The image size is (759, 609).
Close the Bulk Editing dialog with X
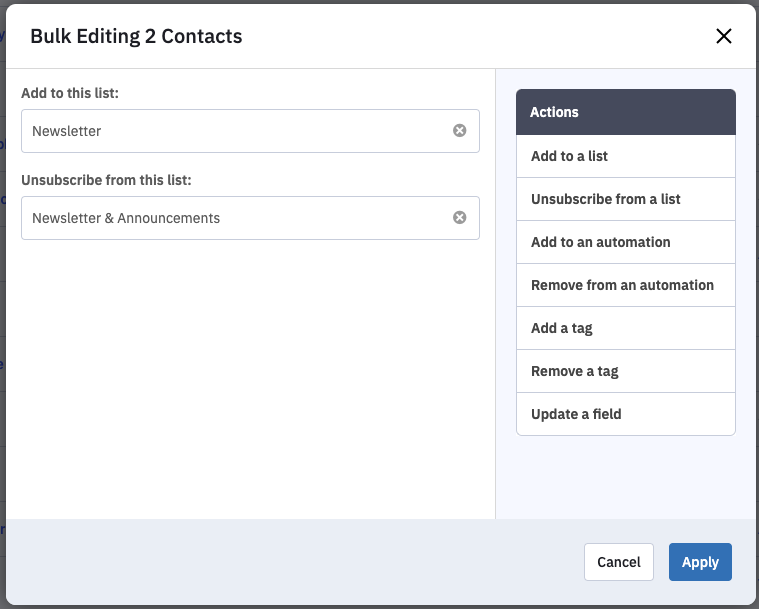tap(724, 36)
